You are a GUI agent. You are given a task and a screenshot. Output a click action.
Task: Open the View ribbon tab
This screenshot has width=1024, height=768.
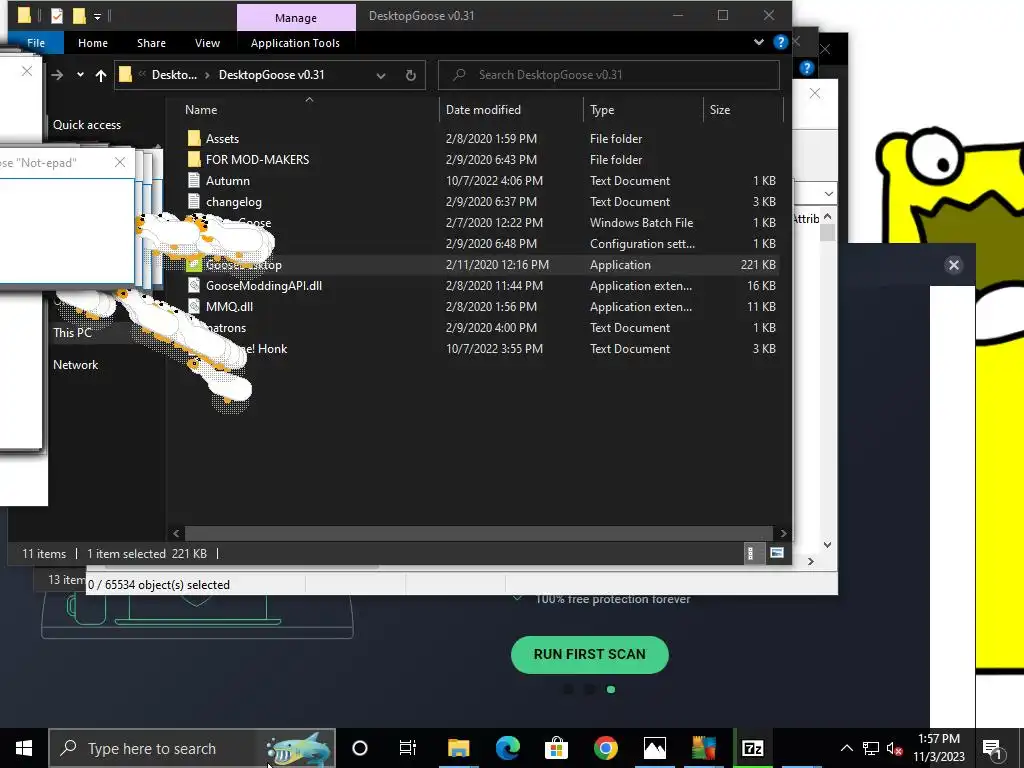[x=208, y=43]
